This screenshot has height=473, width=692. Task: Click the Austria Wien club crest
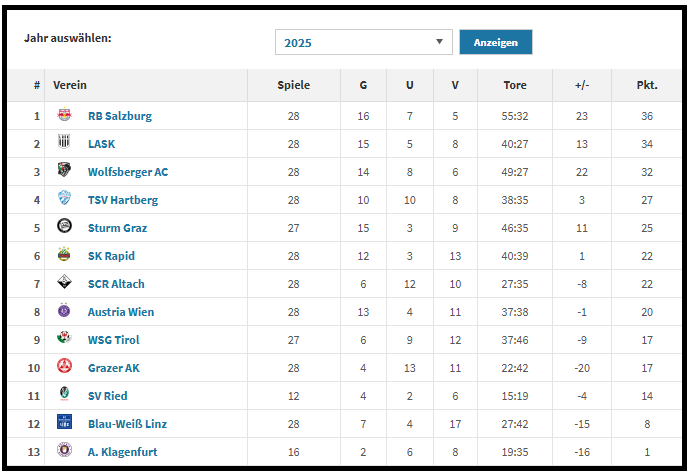pyautogui.click(x=65, y=311)
